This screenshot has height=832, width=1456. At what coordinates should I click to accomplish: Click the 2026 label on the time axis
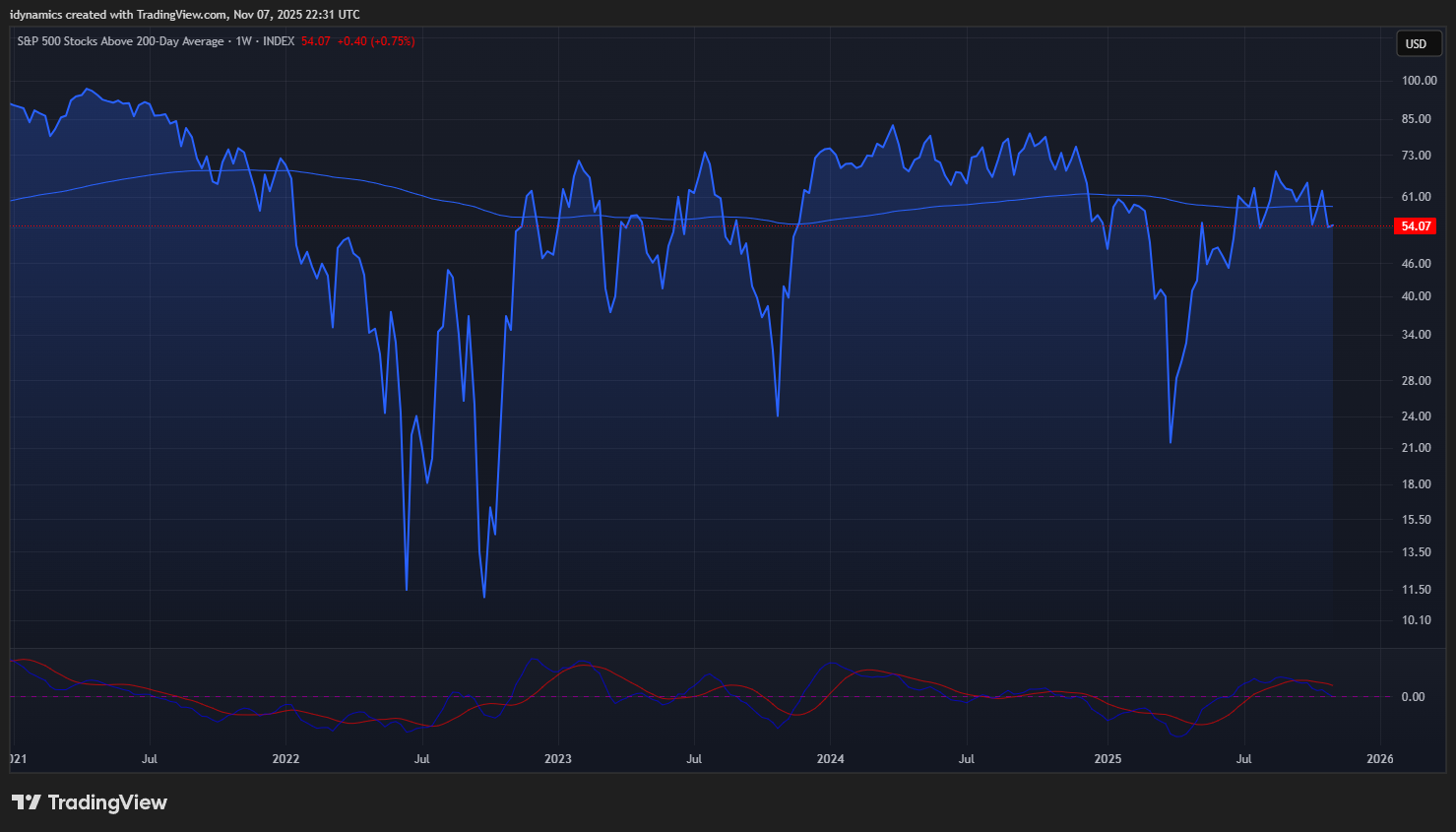pyautogui.click(x=1380, y=759)
